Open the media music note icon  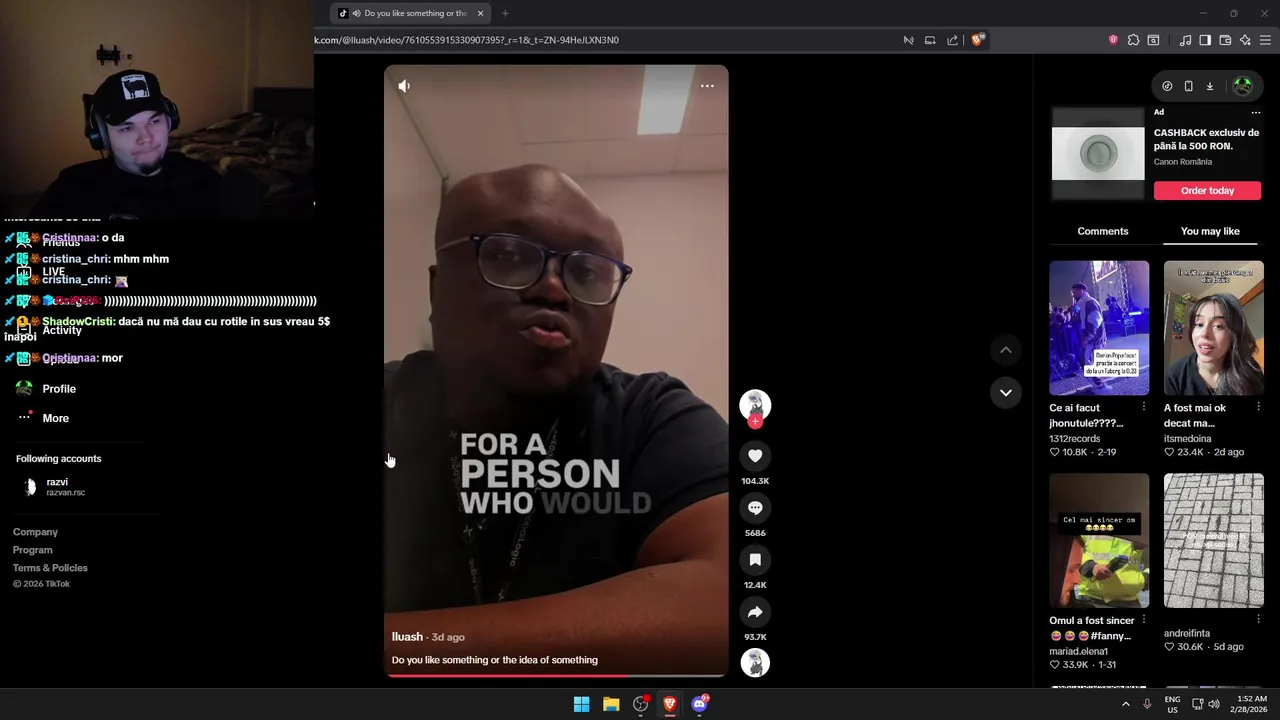(x=1185, y=40)
